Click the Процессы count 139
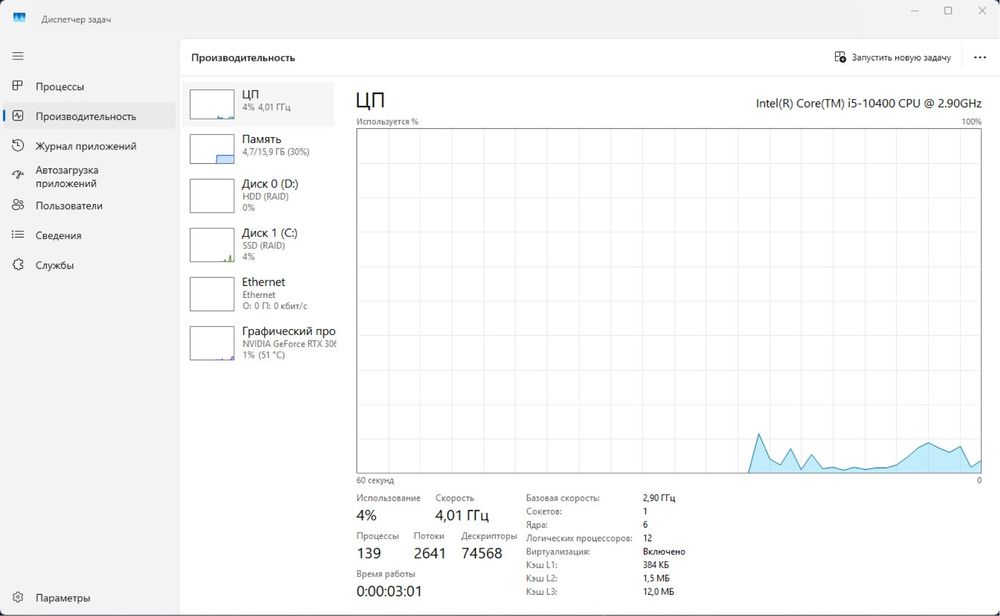Screen dimensions: 1000x616 click(369, 554)
